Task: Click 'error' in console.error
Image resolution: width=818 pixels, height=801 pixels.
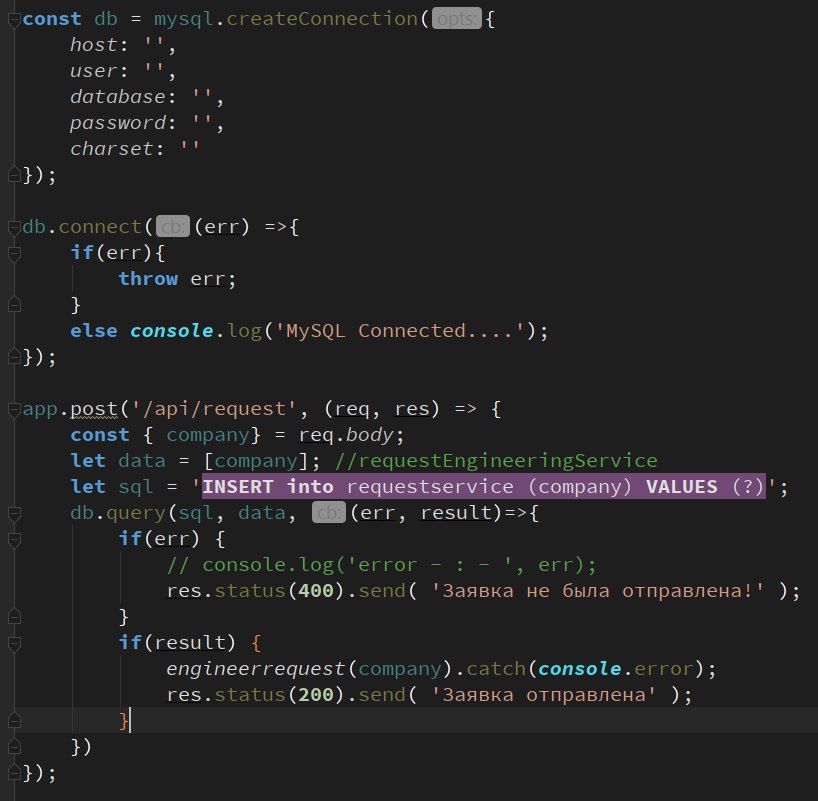Action: (x=664, y=669)
